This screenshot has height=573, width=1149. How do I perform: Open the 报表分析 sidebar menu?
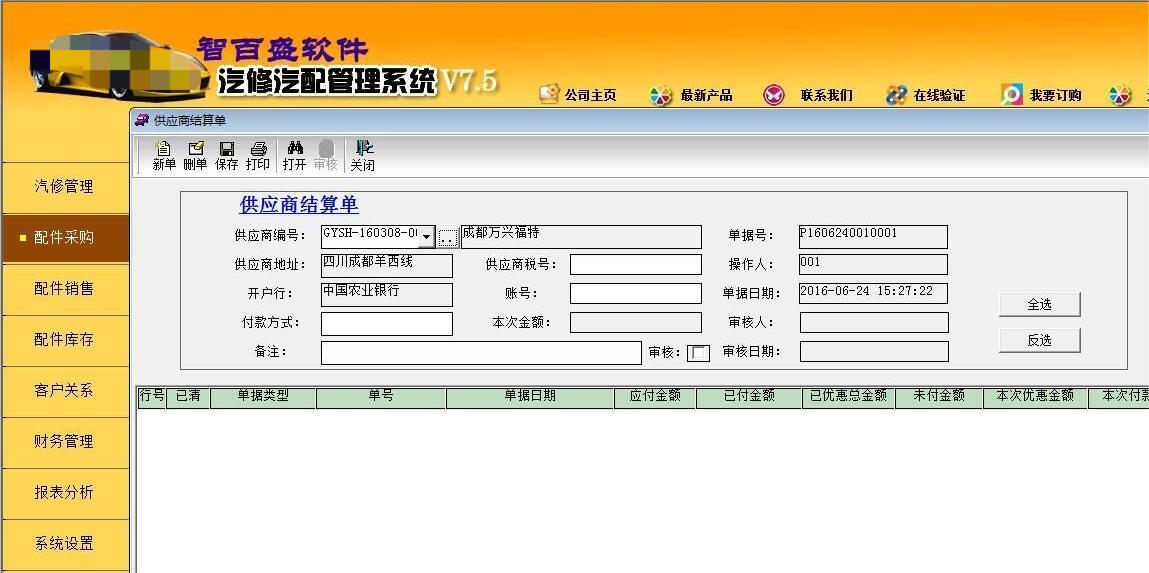click(64, 493)
